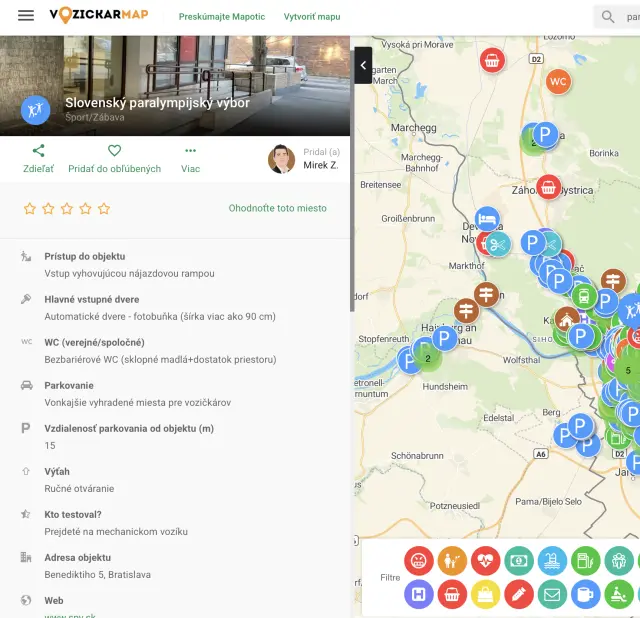The image size is (640, 618).
Task: Toggle the blue swimming pool filter
Action: tap(552, 560)
